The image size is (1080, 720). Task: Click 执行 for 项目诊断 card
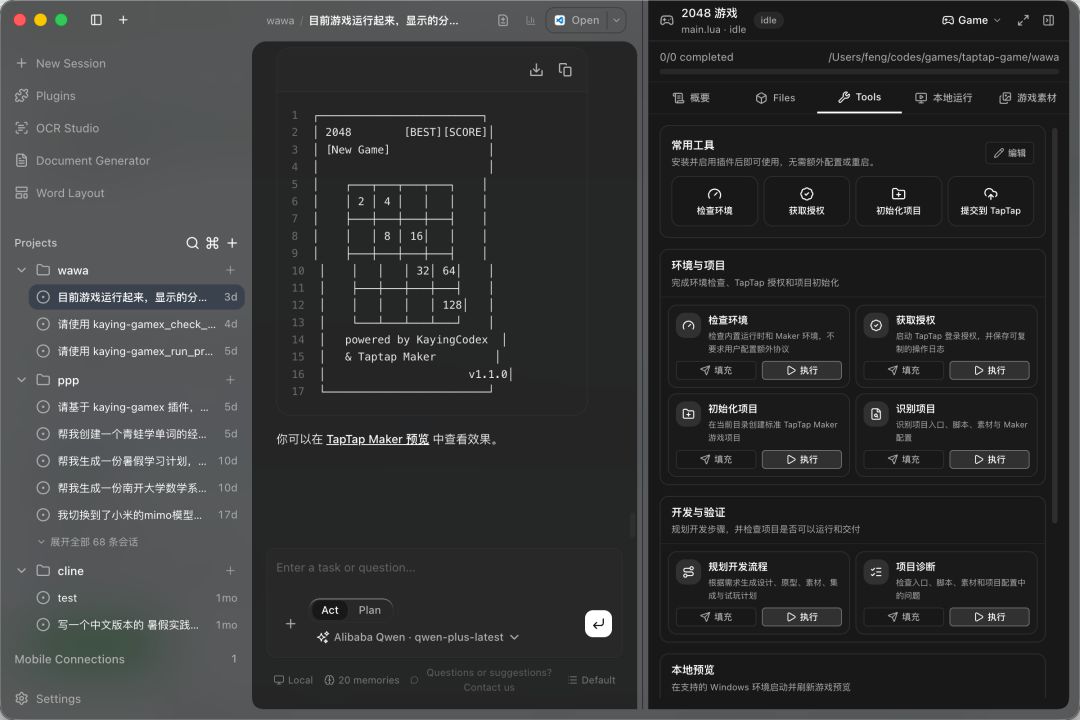coord(989,617)
